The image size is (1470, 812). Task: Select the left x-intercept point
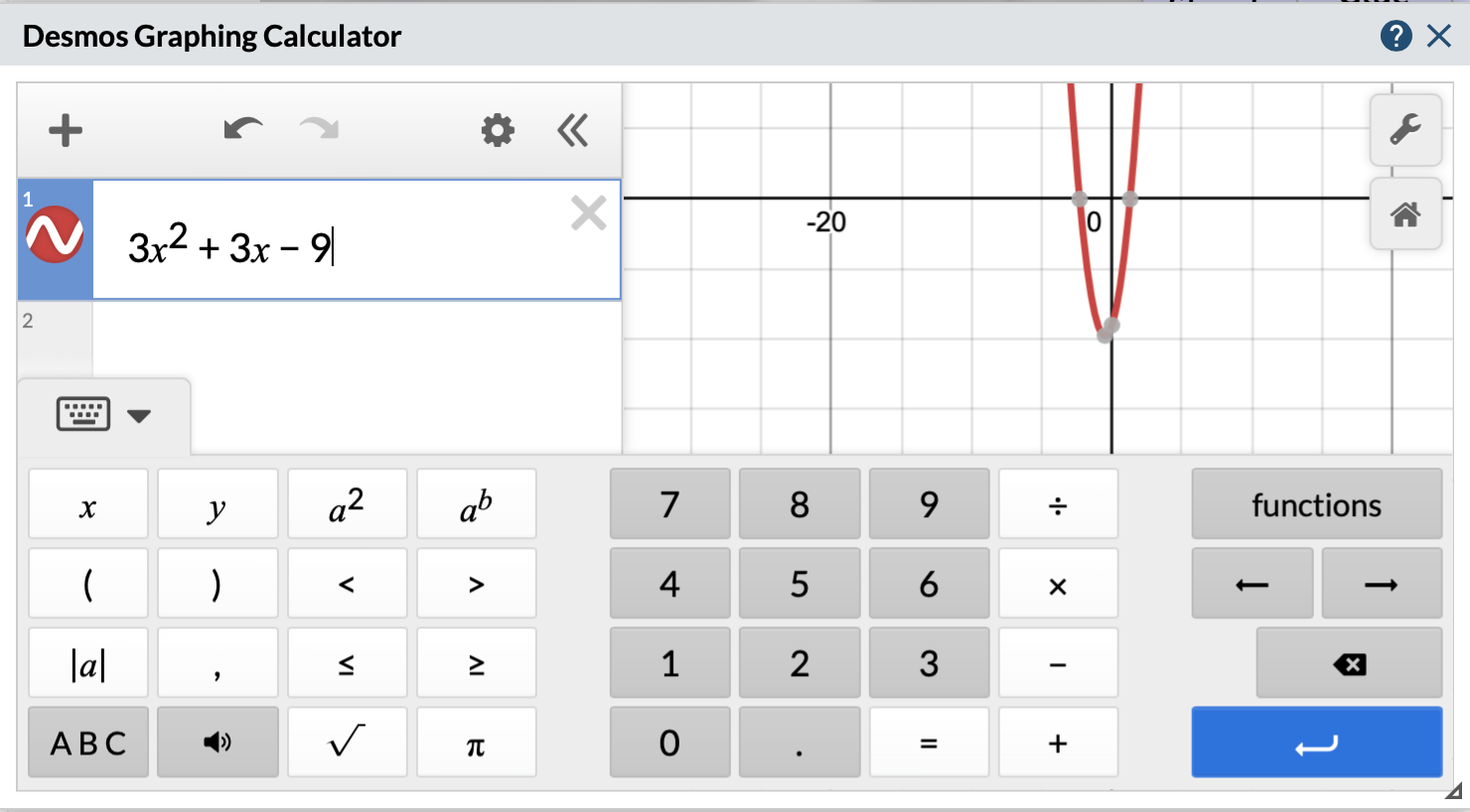click(1080, 199)
